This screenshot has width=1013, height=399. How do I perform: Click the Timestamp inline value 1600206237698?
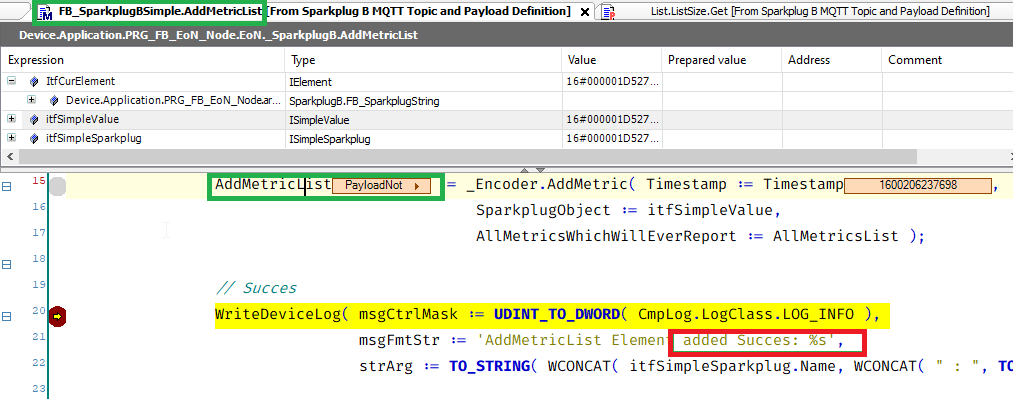pyautogui.click(x=918, y=185)
